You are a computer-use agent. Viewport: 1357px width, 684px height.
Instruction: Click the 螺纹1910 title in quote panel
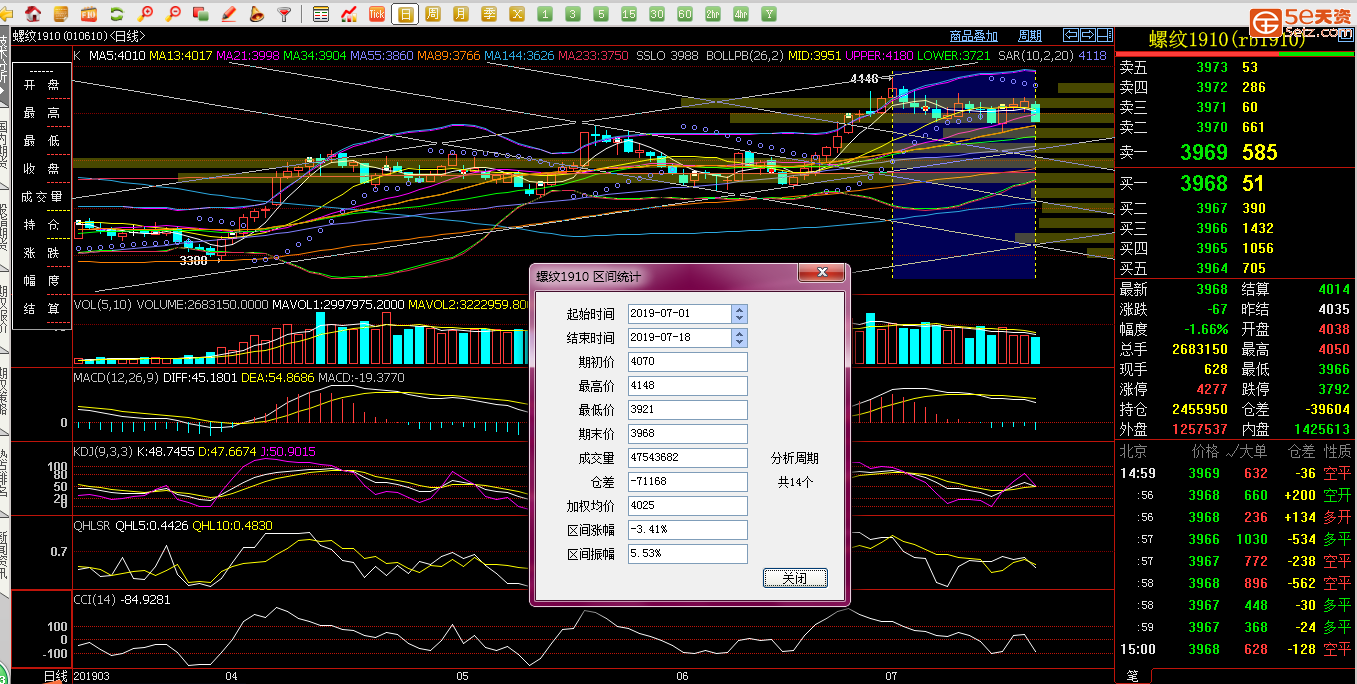[1227, 40]
